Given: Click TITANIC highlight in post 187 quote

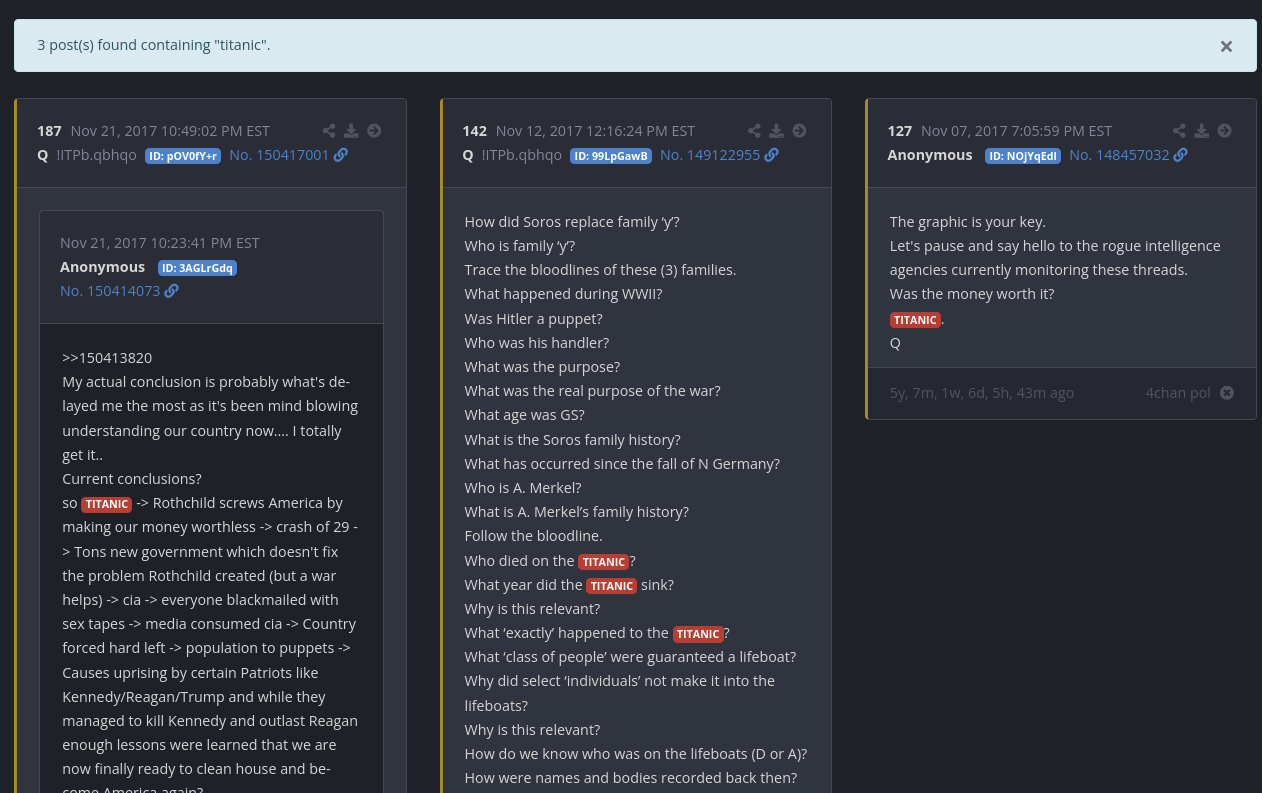Looking at the screenshot, I should tap(106, 504).
